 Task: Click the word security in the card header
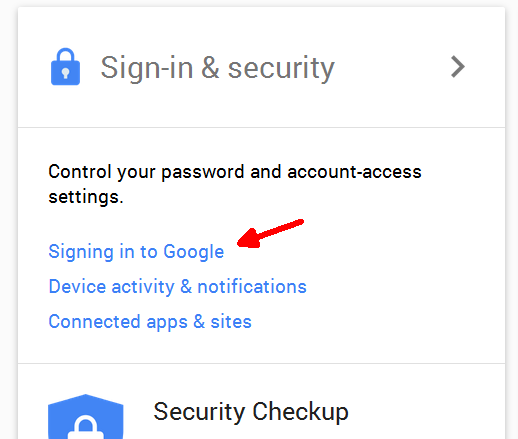[281, 68]
